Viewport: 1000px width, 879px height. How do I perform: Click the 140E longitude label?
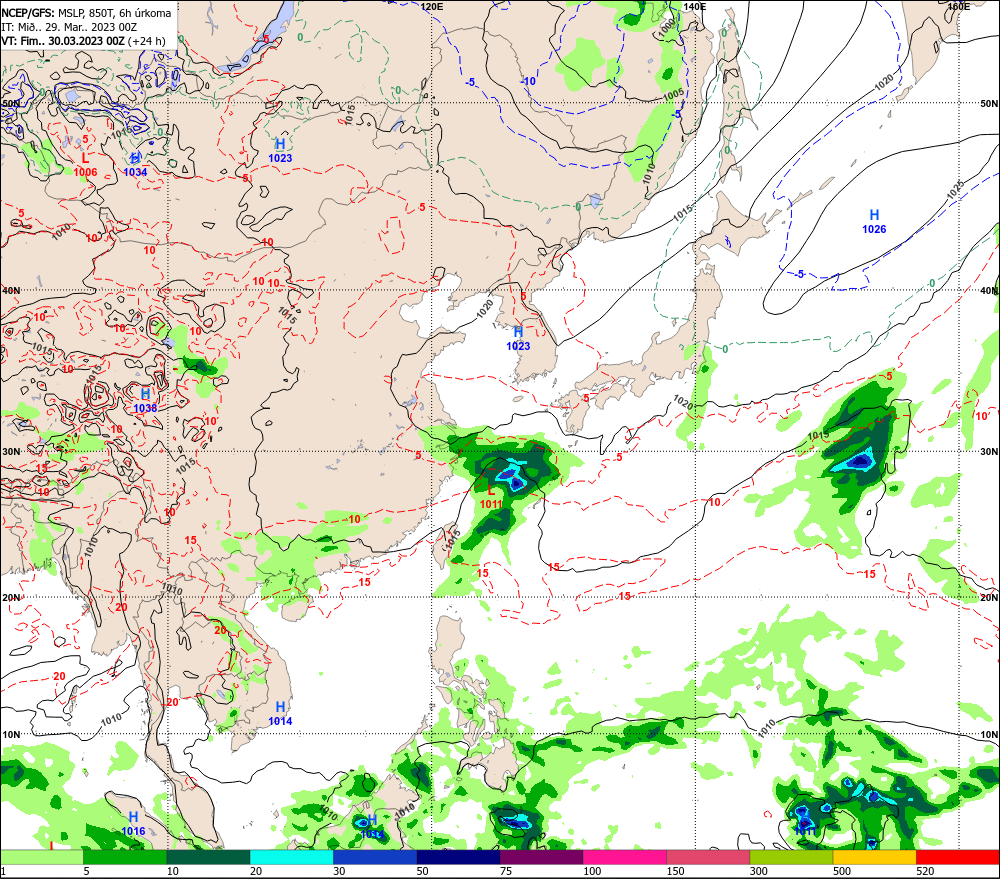tap(695, 6)
